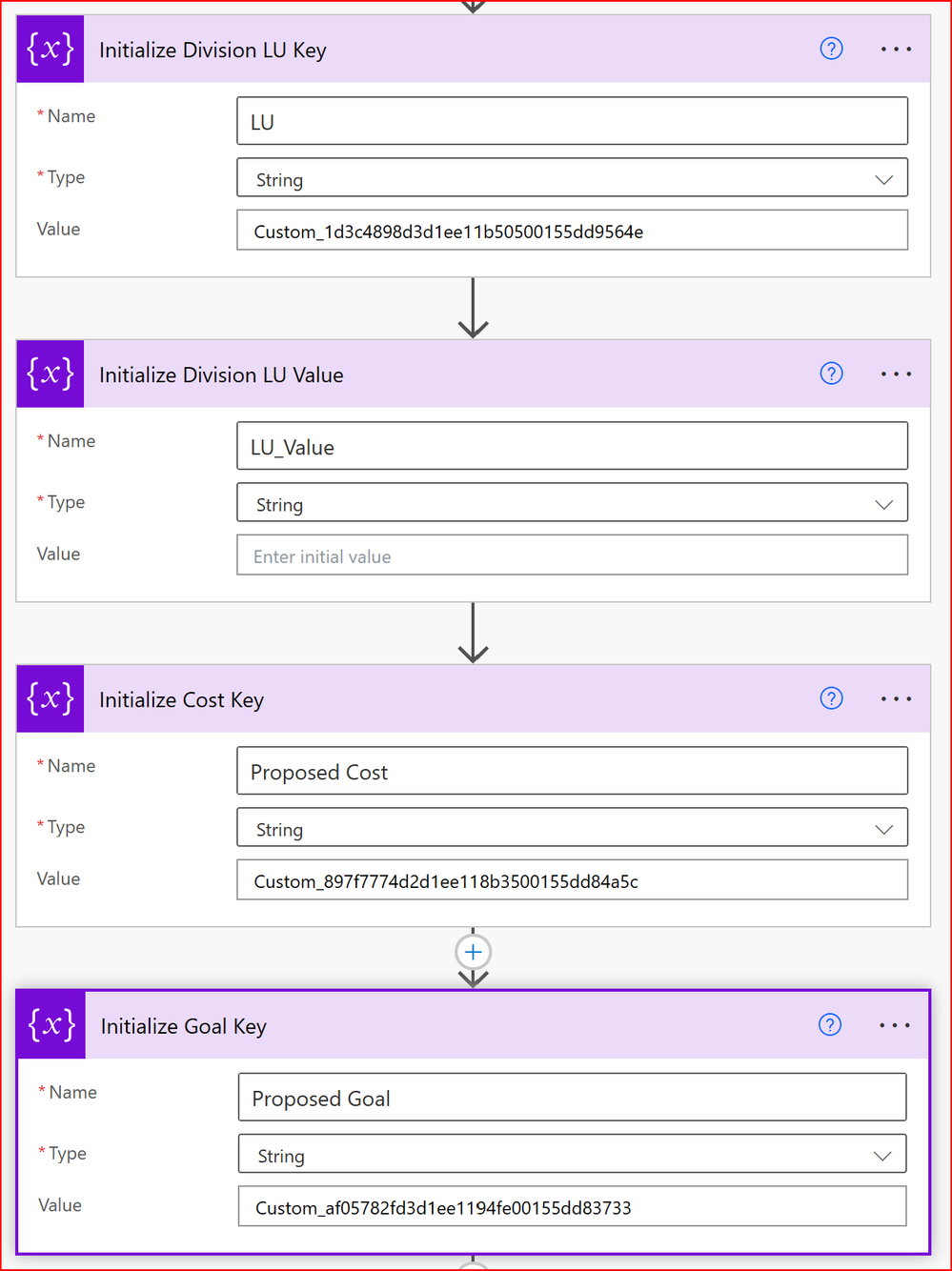Image resolution: width=952 pixels, height=1271 pixels.
Task: Open ellipsis menu of Initialize Division LU Value
Action: coord(896,374)
